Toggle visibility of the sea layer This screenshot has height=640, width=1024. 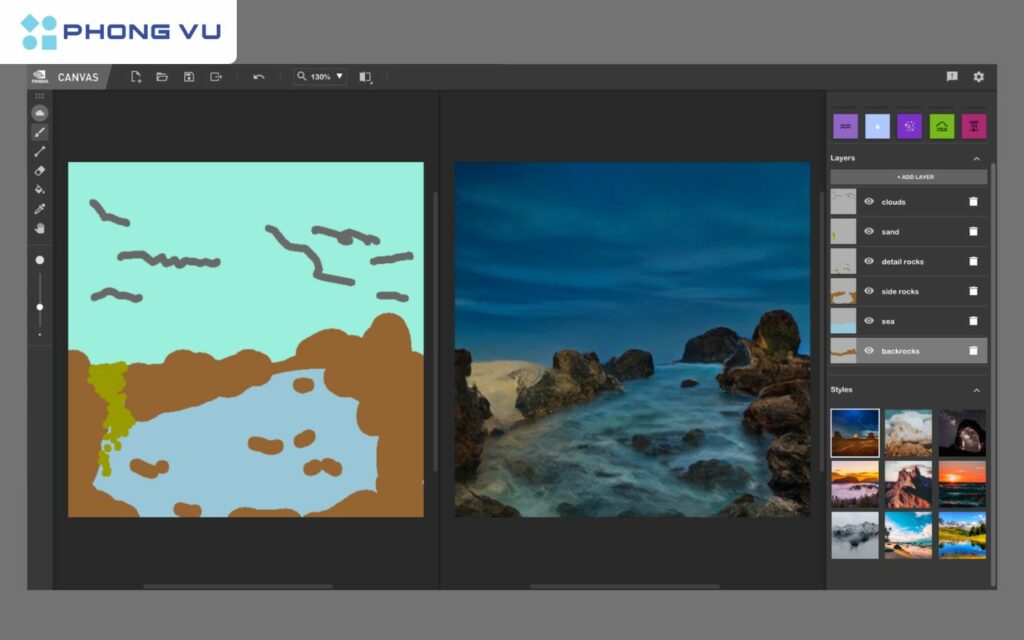pyautogui.click(x=869, y=321)
